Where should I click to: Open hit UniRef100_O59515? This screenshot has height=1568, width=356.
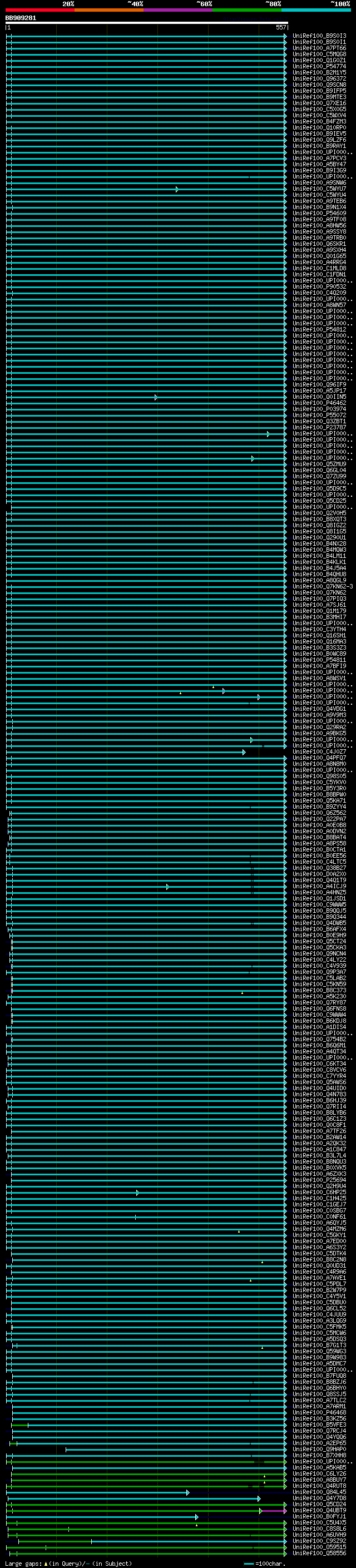319,1547
